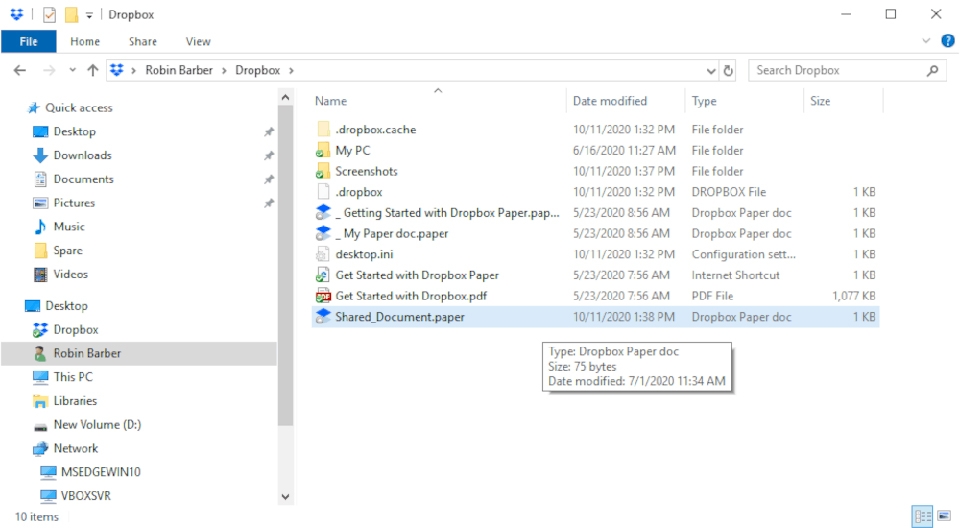
Task: Open Music in the navigation pane
Action: coord(69,227)
